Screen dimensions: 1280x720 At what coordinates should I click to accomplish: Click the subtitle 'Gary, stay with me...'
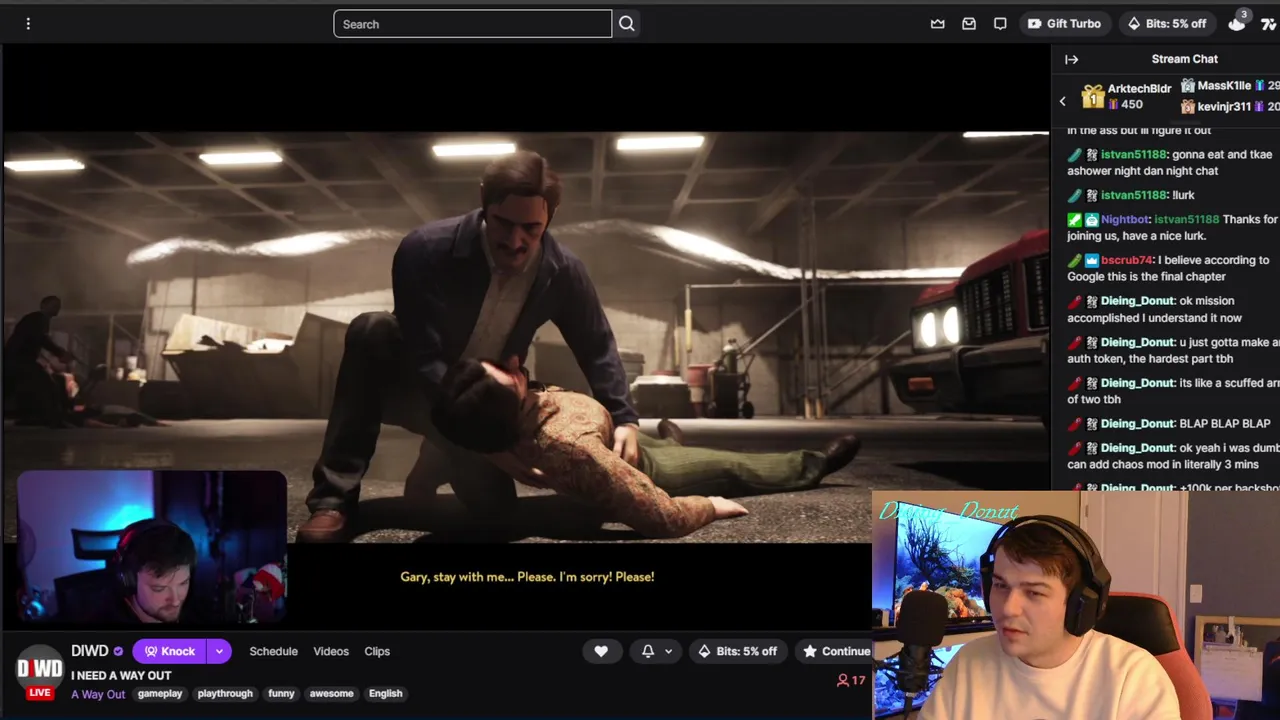pos(527,577)
